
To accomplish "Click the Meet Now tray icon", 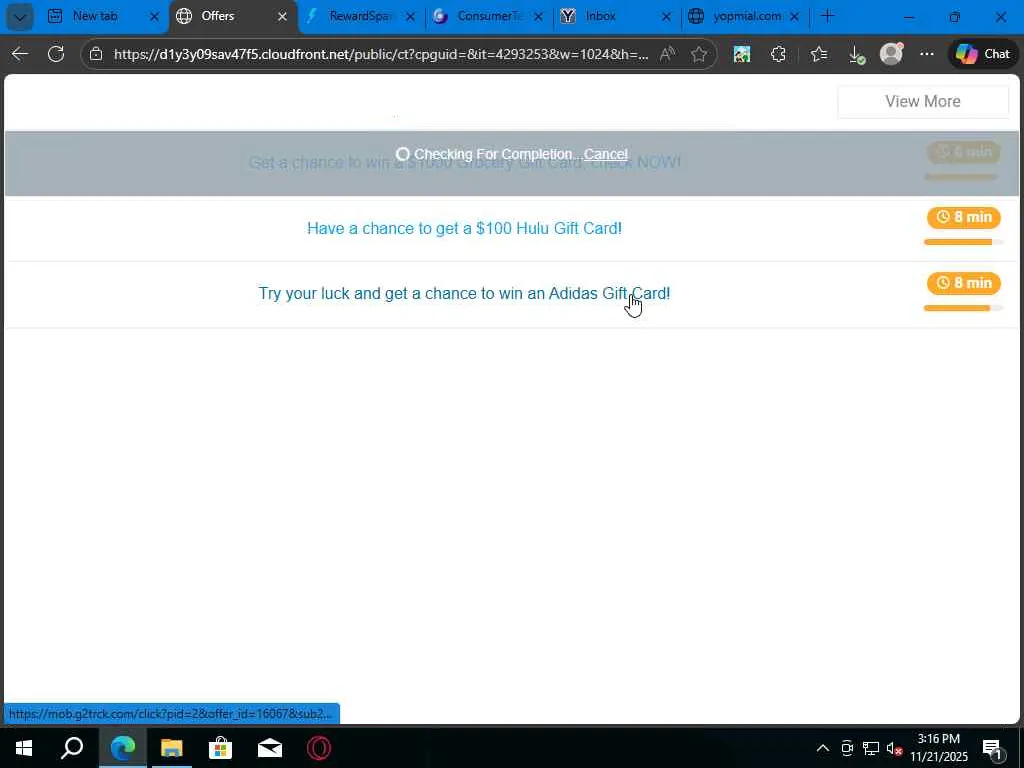I will click(x=847, y=748).
